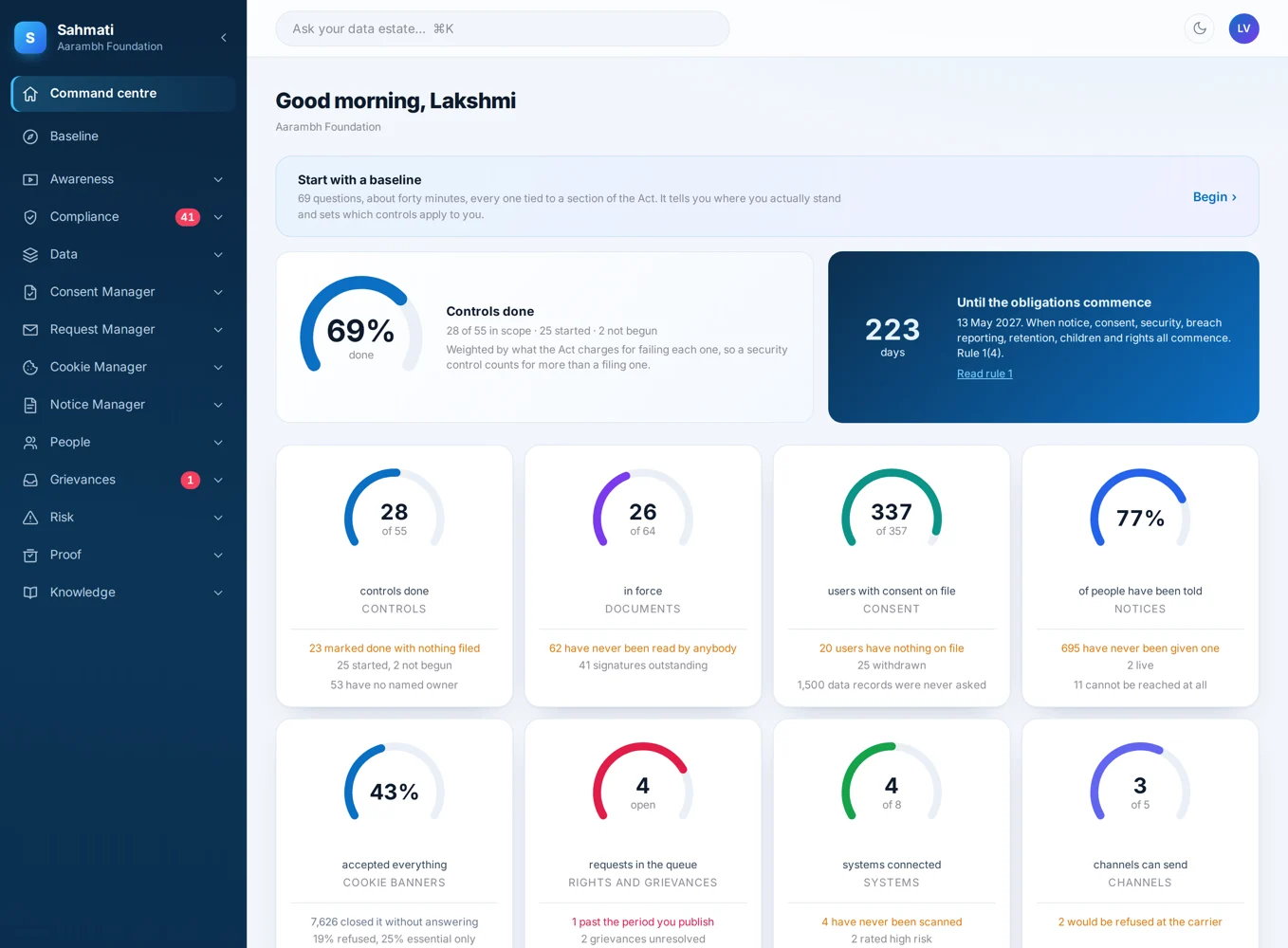The height and width of the screenshot is (948, 1288).
Task: Click '23 marked done with nothing filed'
Action: [x=395, y=648]
